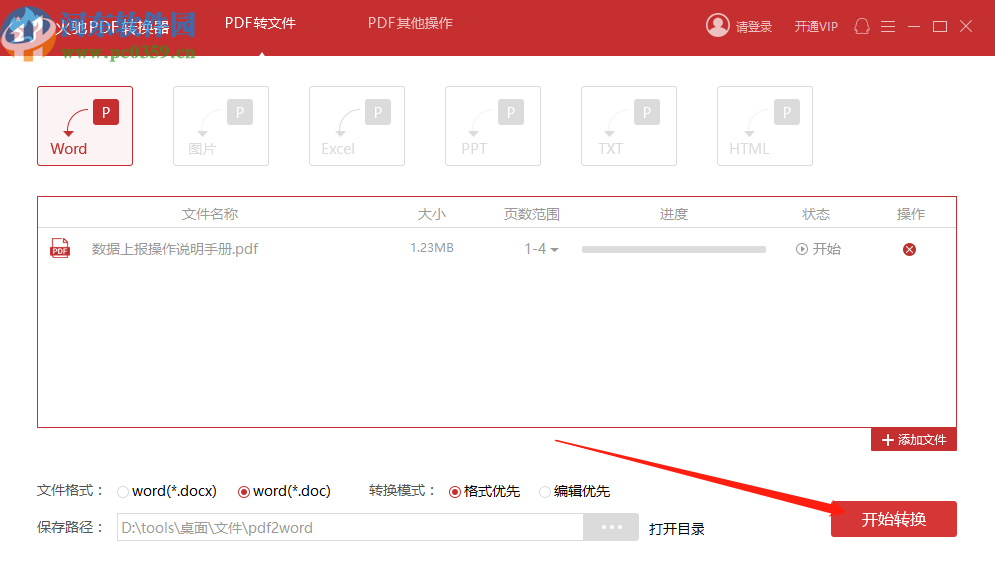Click the conversion progress bar
The width and height of the screenshot is (995, 567).
[x=674, y=249]
